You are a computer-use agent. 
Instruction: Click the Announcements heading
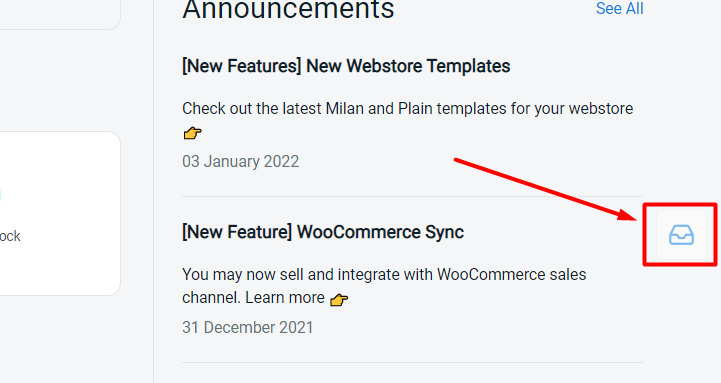click(288, 9)
